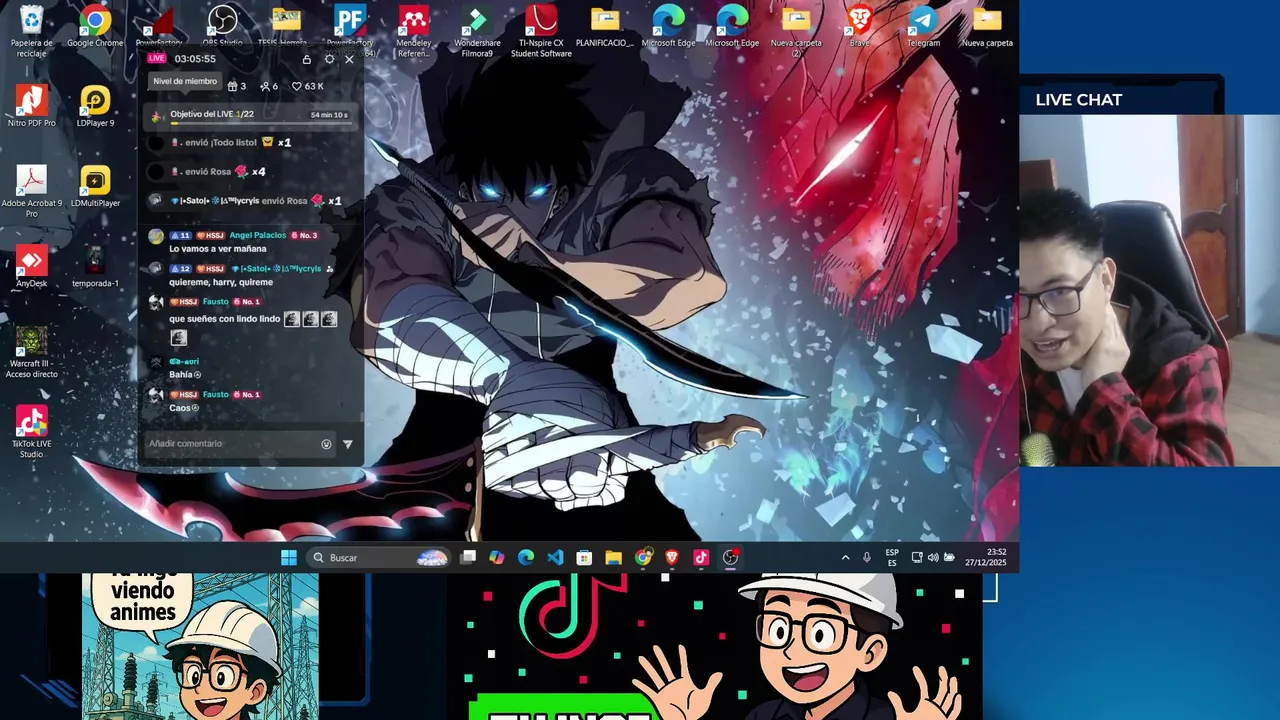Open OBS Studio from the taskbar
Image resolution: width=1280 pixels, height=720 pixels.
[731, 558]
